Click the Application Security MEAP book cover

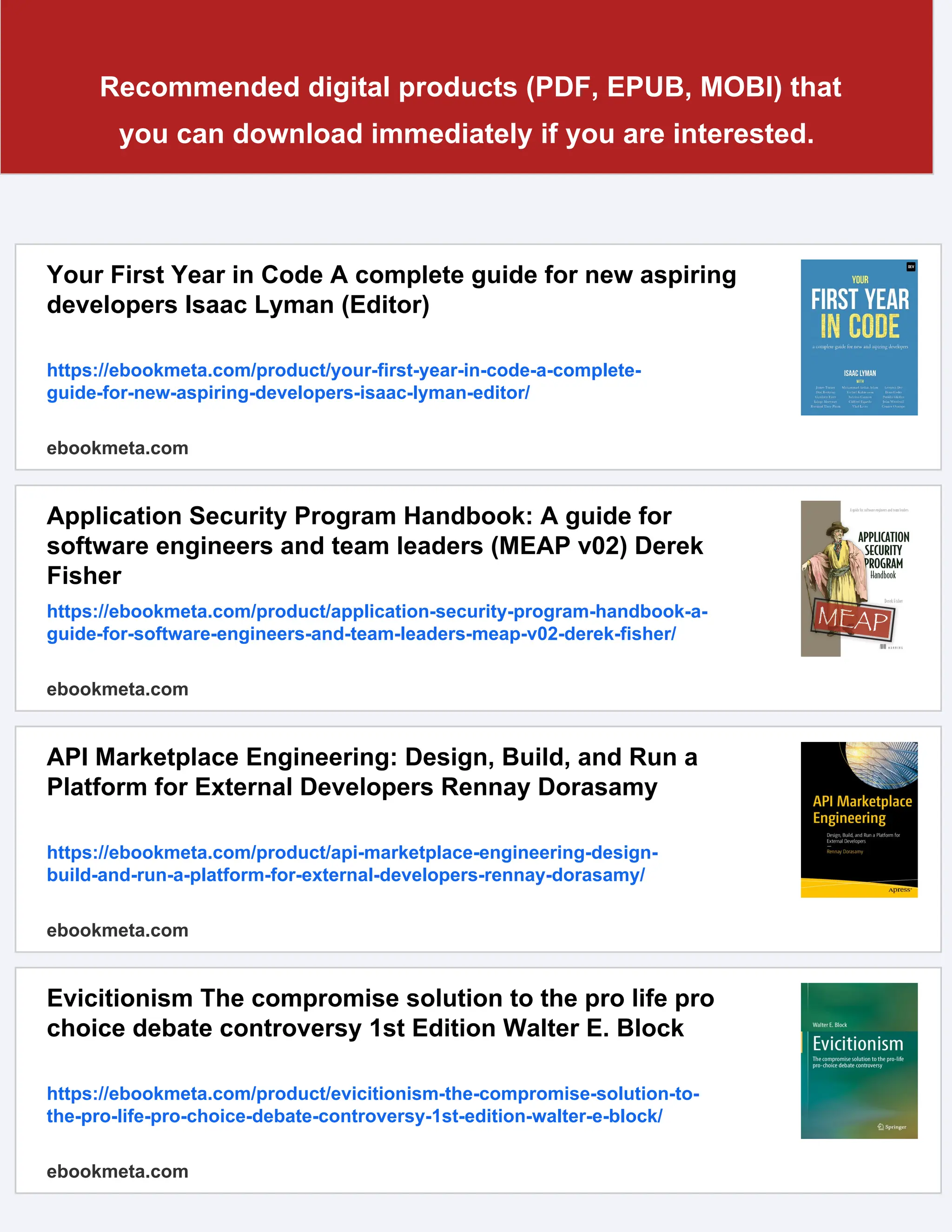(859, 579)
